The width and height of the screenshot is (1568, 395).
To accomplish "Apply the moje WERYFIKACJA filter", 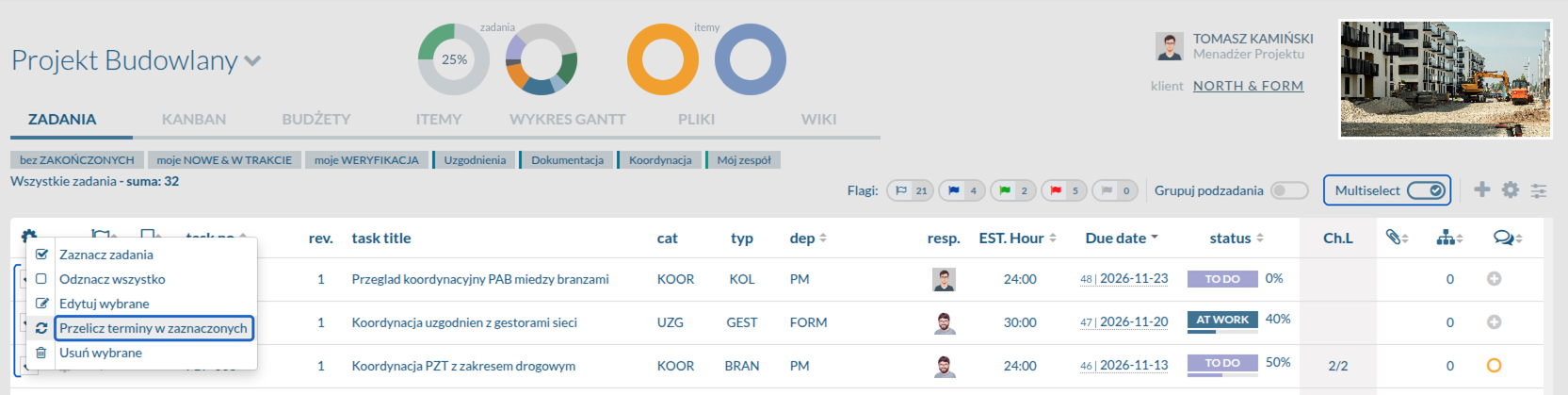I will point(366,160).
